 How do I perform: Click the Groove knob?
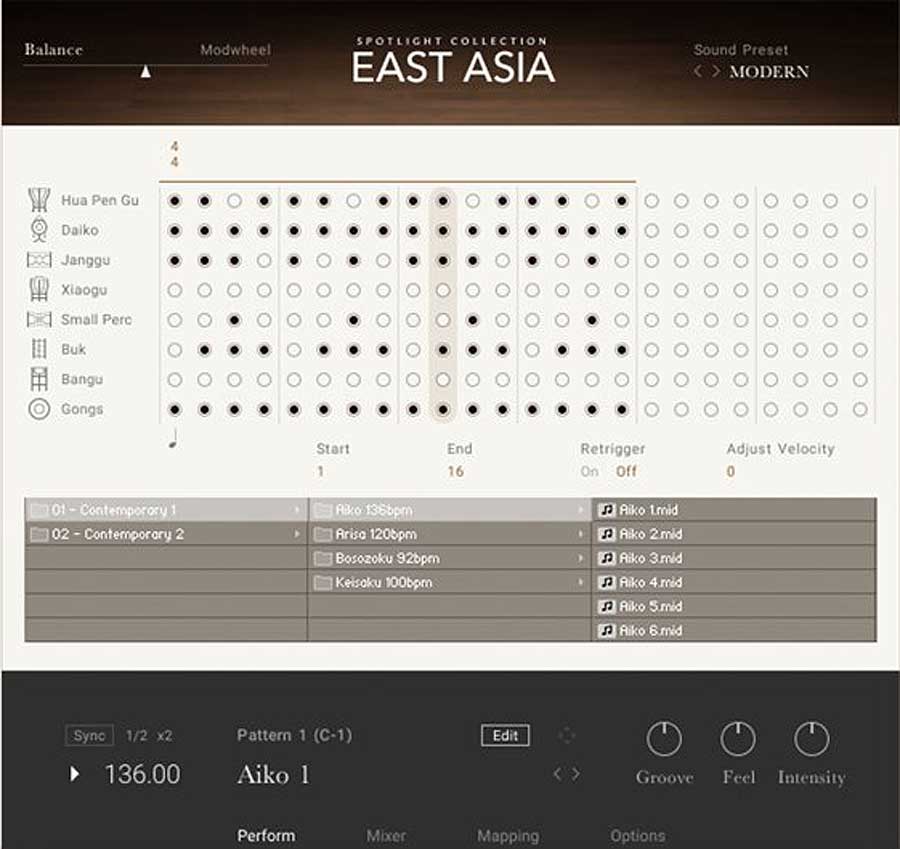(664, 739)
